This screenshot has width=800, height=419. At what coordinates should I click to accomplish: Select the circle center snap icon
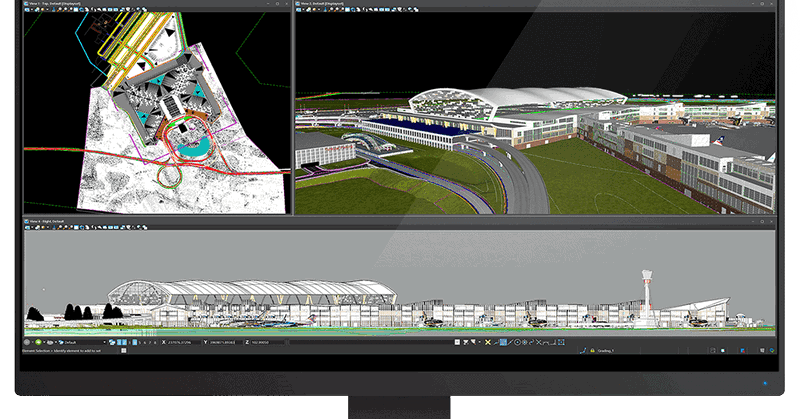[517, 342]
